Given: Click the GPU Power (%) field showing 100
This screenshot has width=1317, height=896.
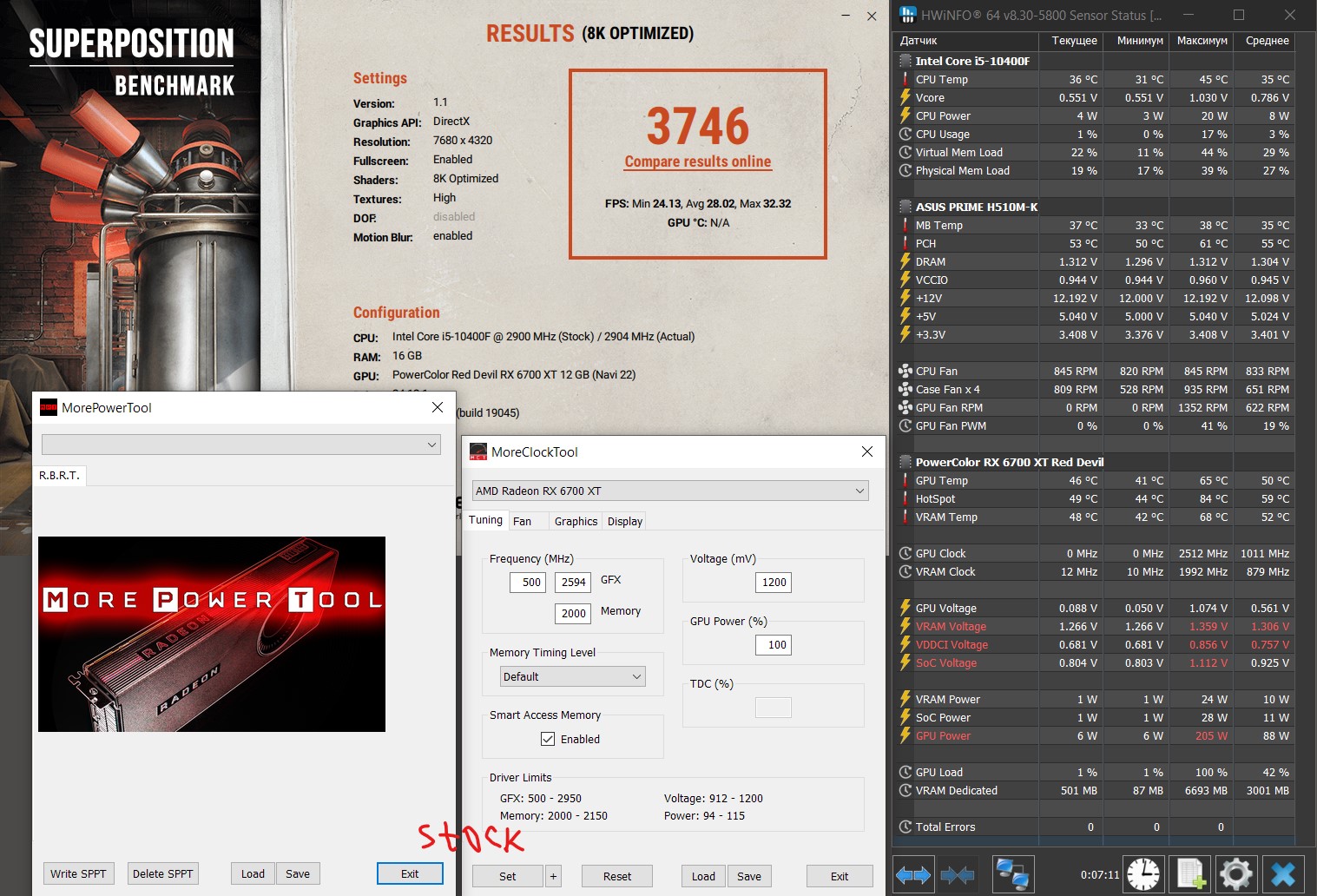Looking at the screenshot, I should pyautogui.click(x=774, y=645).
